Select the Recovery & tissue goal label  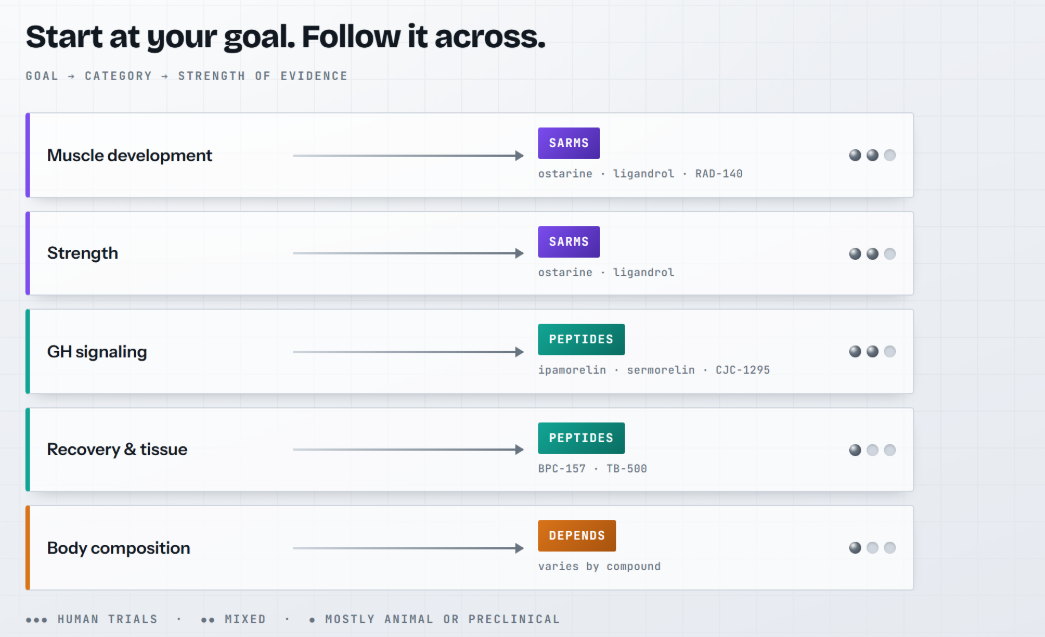[x=117, y=450]
